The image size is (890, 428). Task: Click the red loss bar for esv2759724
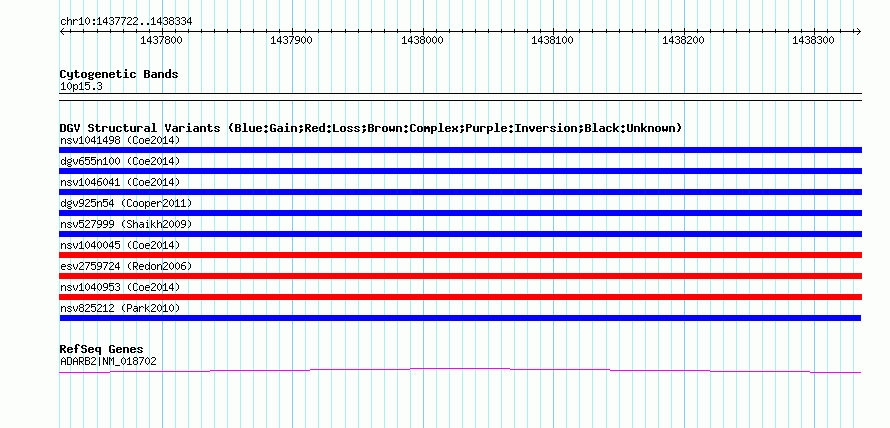click(460, 276)
